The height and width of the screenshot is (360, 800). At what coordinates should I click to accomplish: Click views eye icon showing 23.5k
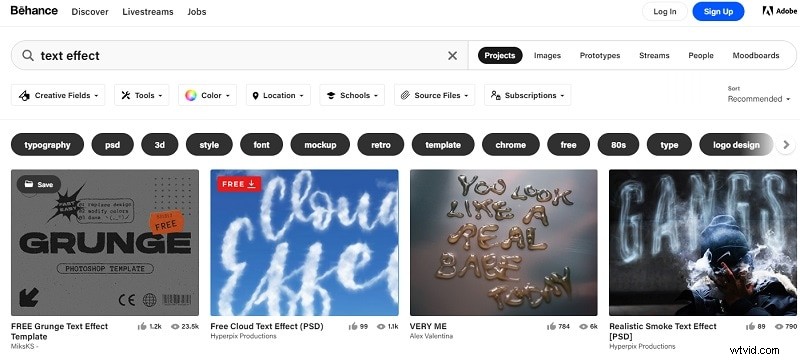click(x=175, y=326)
